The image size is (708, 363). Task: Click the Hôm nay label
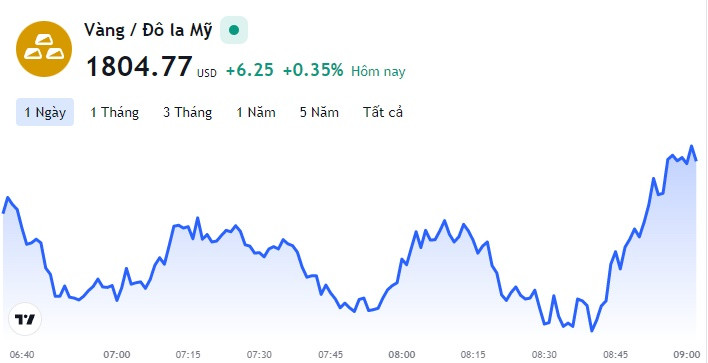(378, 71)
